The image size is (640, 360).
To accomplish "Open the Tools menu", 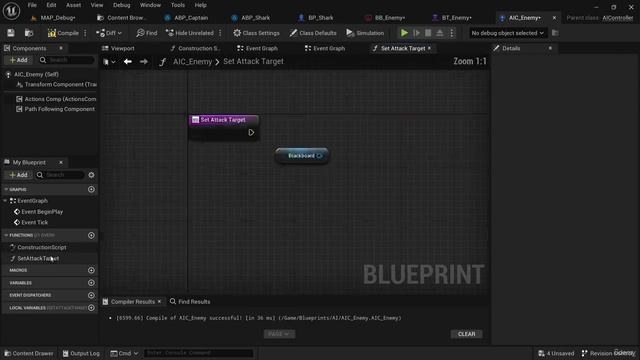I will coord(178,5).
